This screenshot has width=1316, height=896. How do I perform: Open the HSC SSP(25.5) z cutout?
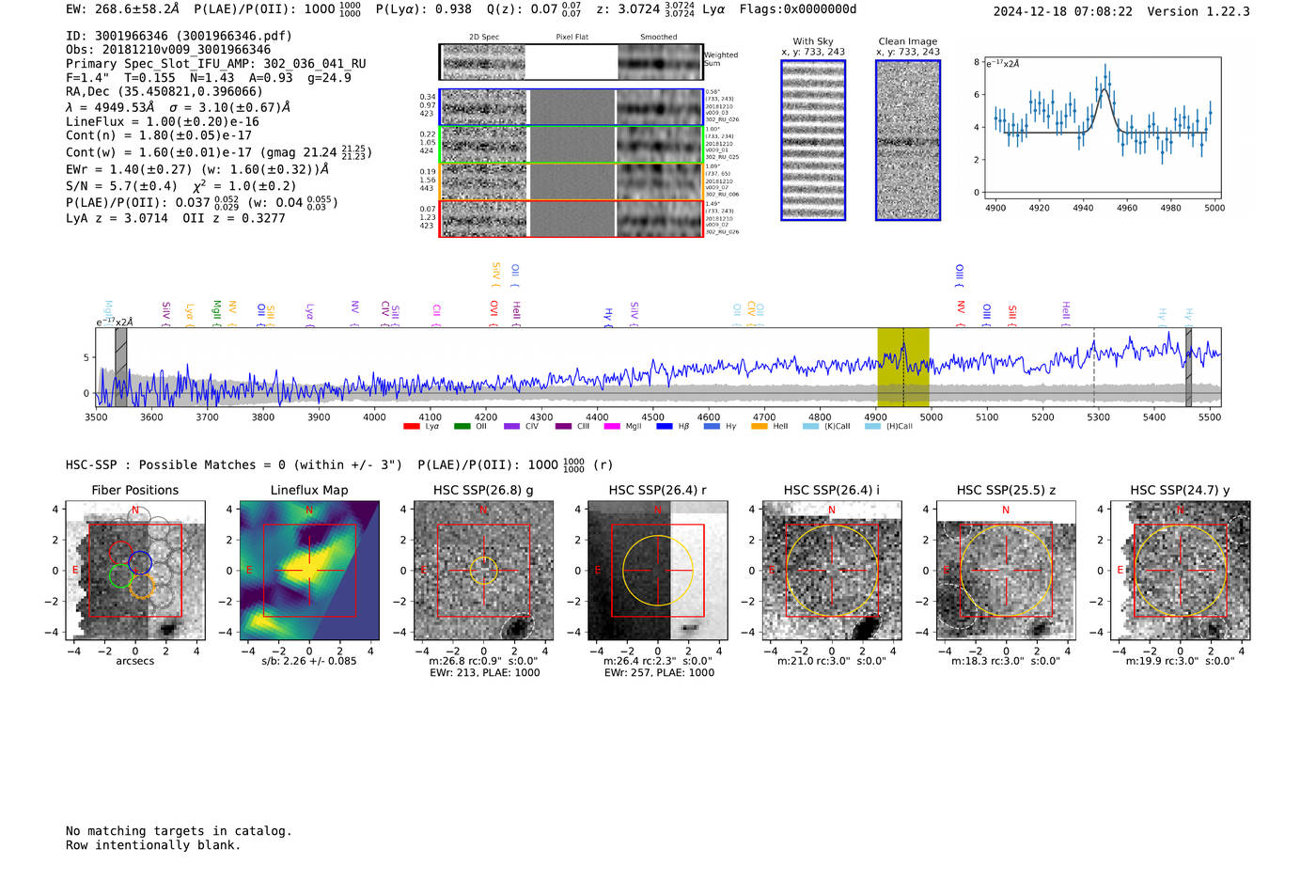(1006, 571)
